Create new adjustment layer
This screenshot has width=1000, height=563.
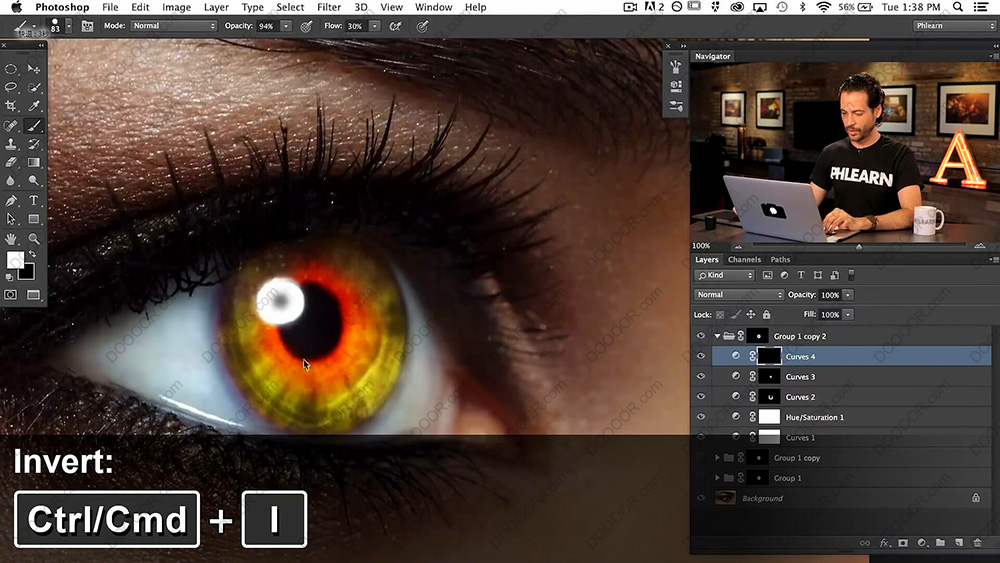click(x=922, y=543)
